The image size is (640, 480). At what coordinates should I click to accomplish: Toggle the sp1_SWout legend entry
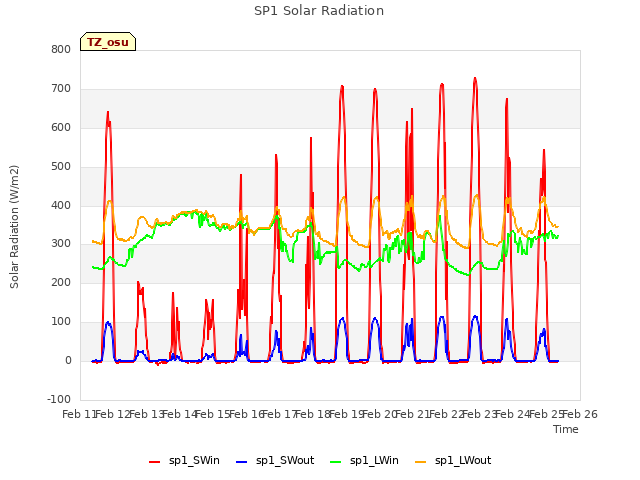275,461
